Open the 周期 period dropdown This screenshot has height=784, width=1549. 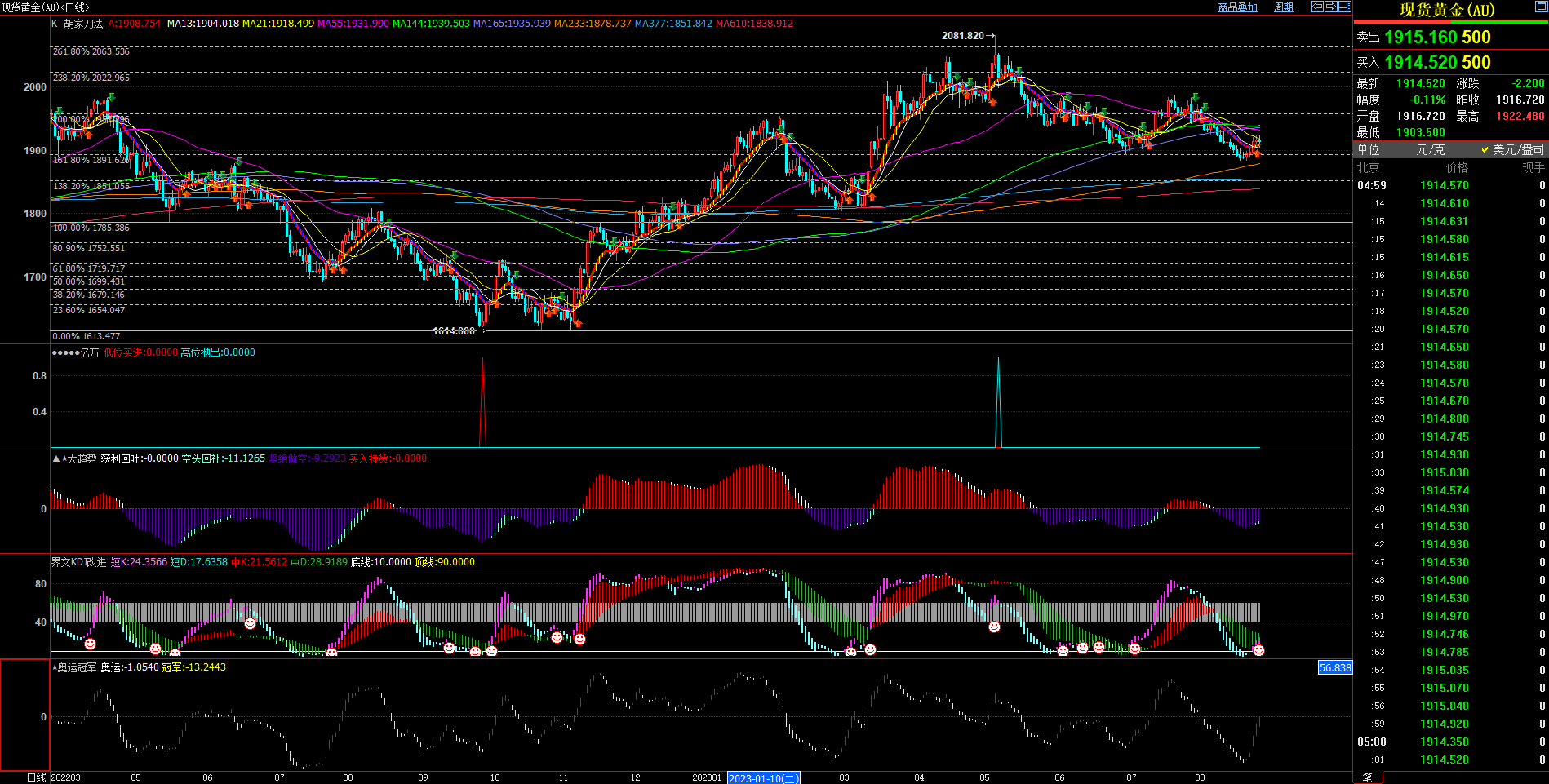pyautogui.click(x=1284, y=7)
